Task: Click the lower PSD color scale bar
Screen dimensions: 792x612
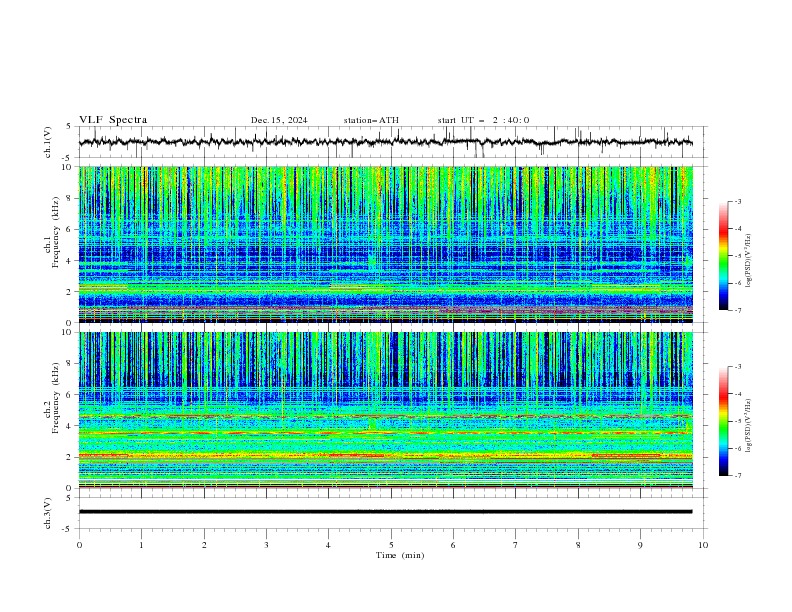Action: 723,421
